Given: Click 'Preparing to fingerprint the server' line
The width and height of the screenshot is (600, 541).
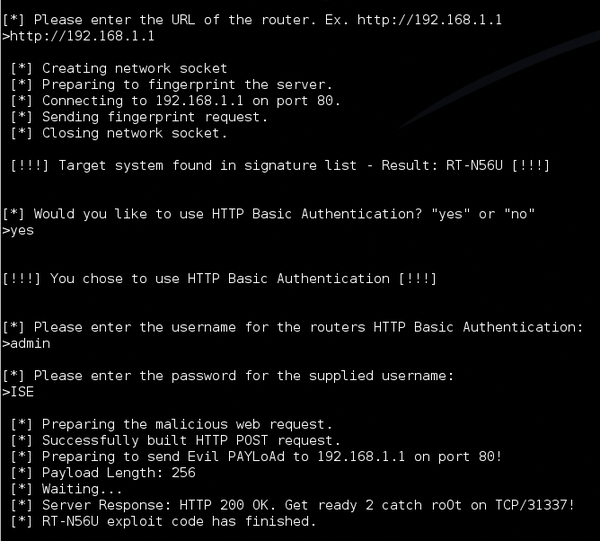Looking at the screenshot, I should (x=171, y=85).
